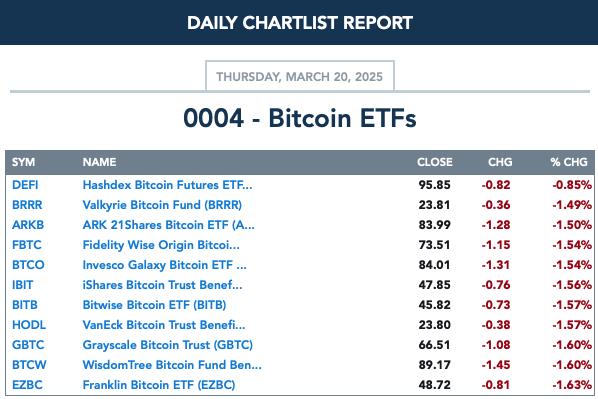The image size is (598, 399).
Task: Click the Thursday, March 20, 2025 date box
Action: [x=300, y=76]
